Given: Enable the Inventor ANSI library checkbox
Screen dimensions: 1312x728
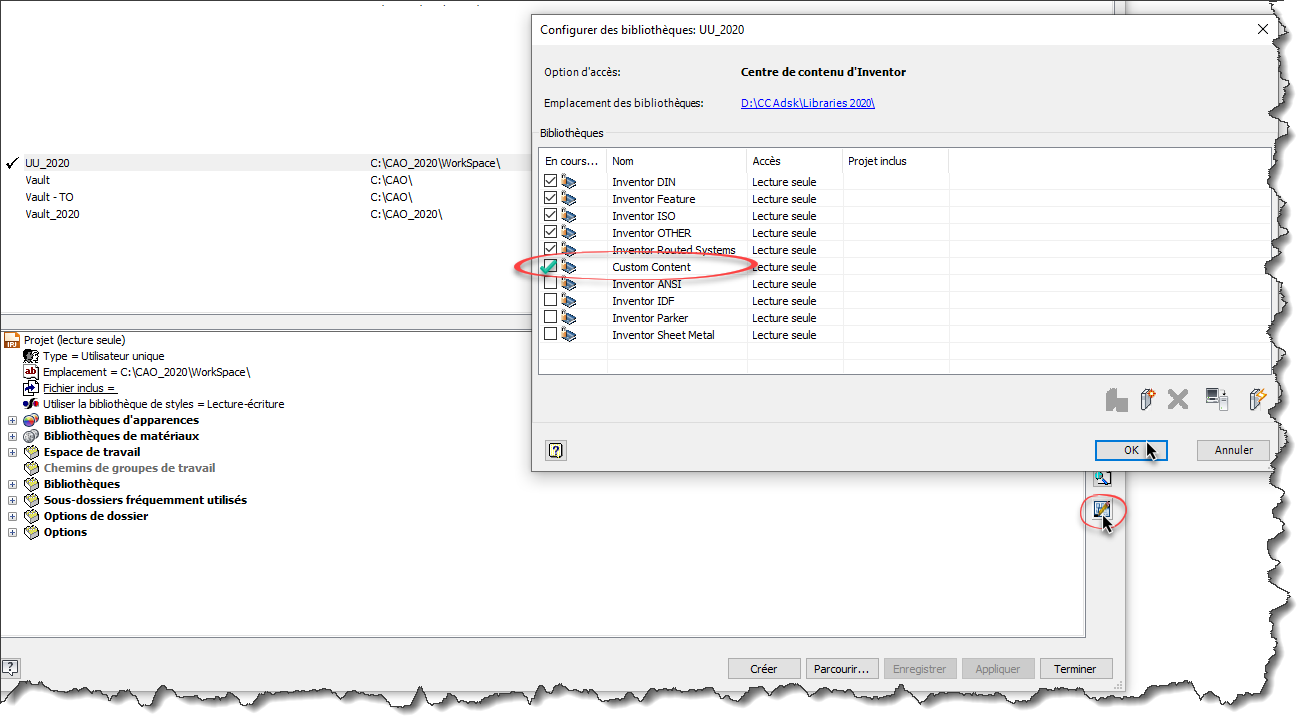Looking at the screenshot, I should [x=550, y=284].
